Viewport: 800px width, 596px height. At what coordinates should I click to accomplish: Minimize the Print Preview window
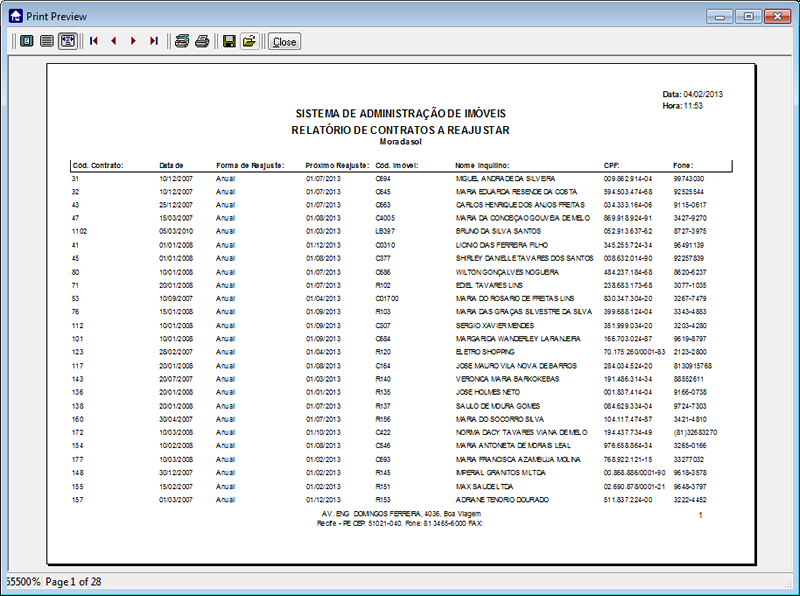(x=721, y=16)
